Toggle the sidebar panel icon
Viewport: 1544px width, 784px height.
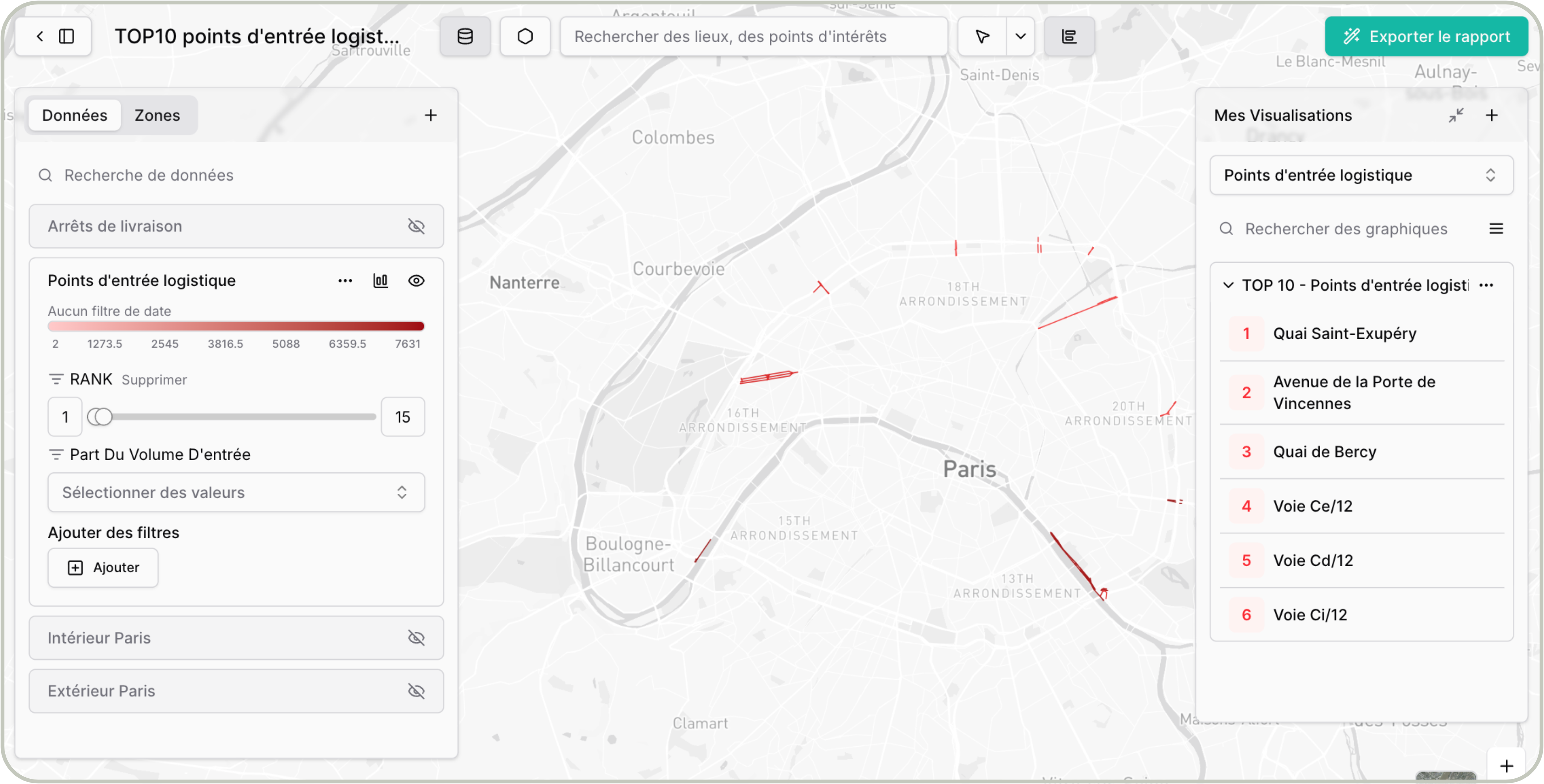[x=66, y=37]
